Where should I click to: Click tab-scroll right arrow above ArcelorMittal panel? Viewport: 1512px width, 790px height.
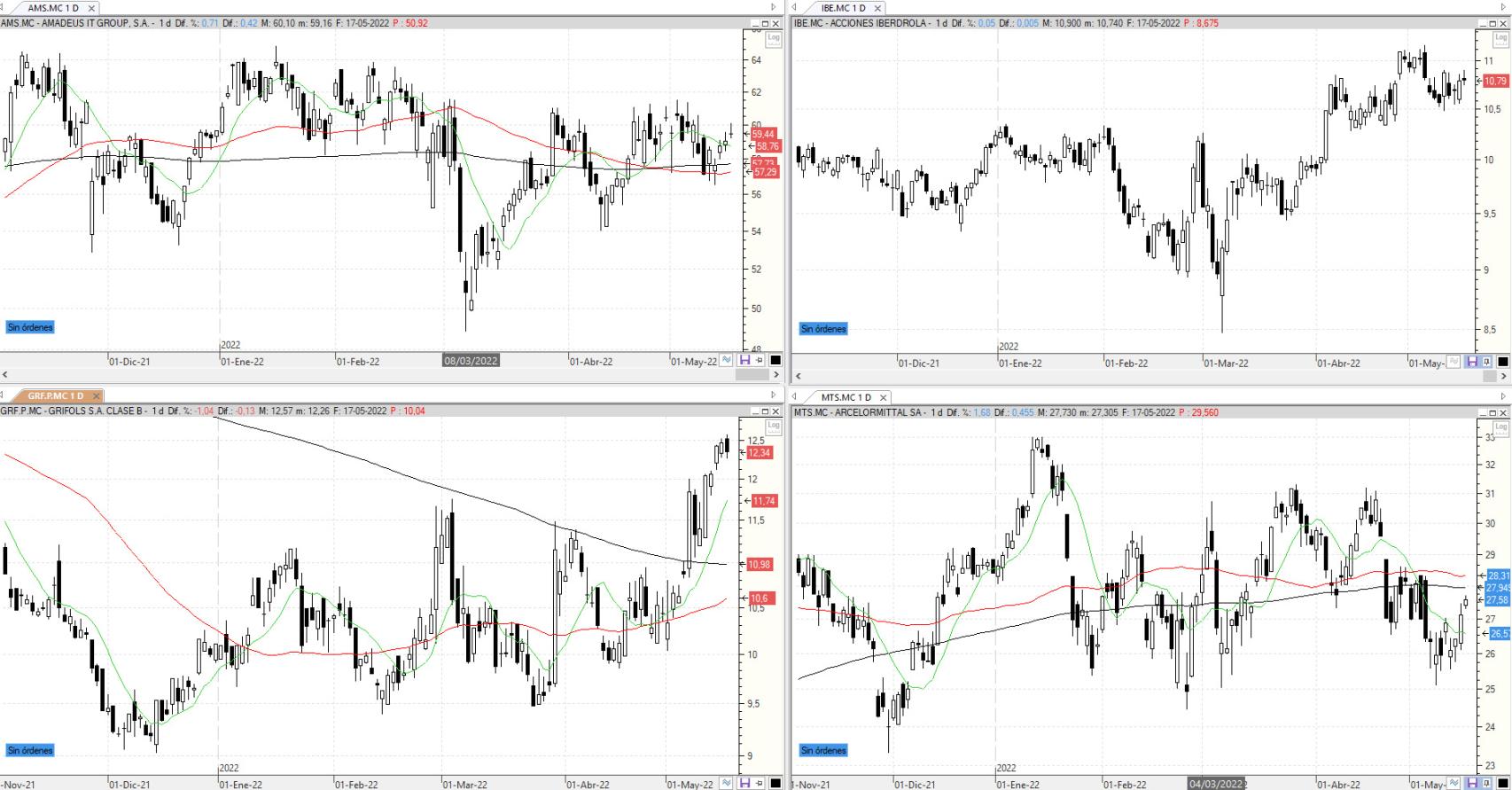click(x=1503, y=396)
